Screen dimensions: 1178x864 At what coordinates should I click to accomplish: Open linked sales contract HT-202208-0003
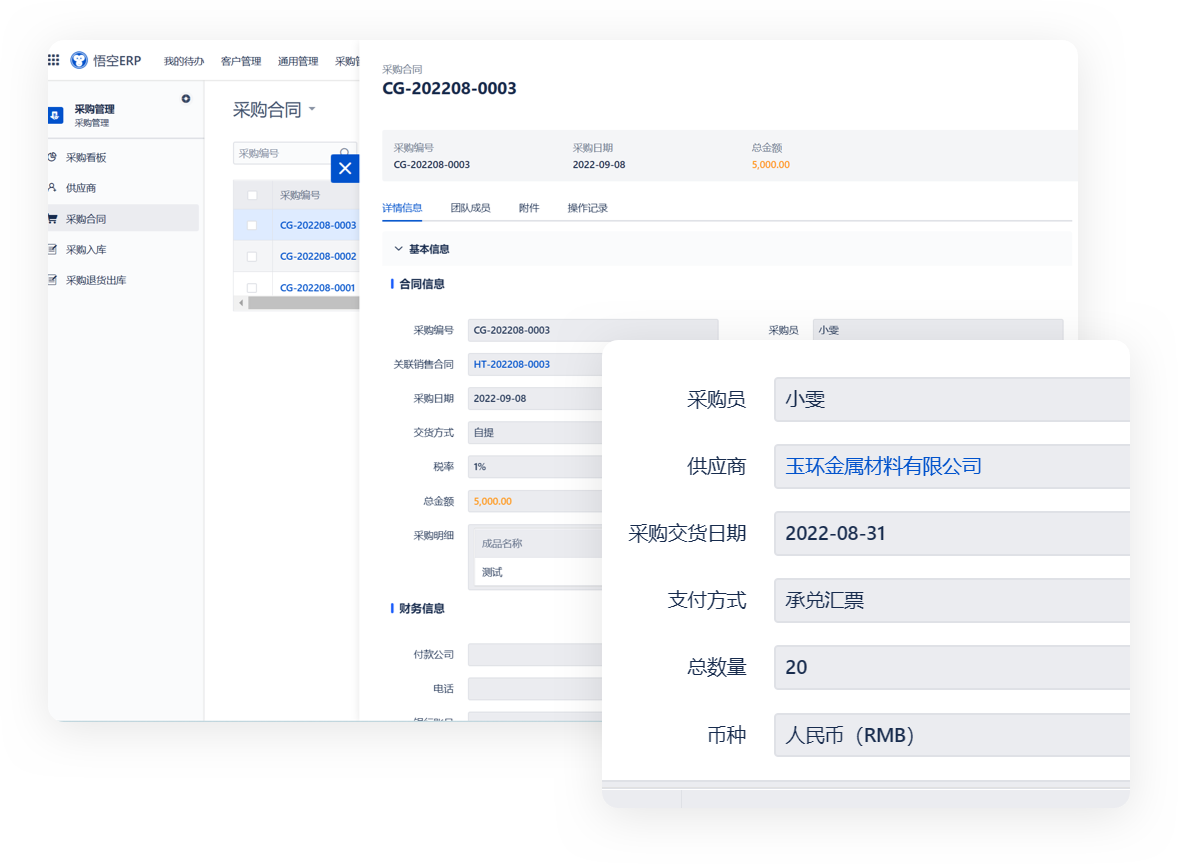(x=512, y=364)
